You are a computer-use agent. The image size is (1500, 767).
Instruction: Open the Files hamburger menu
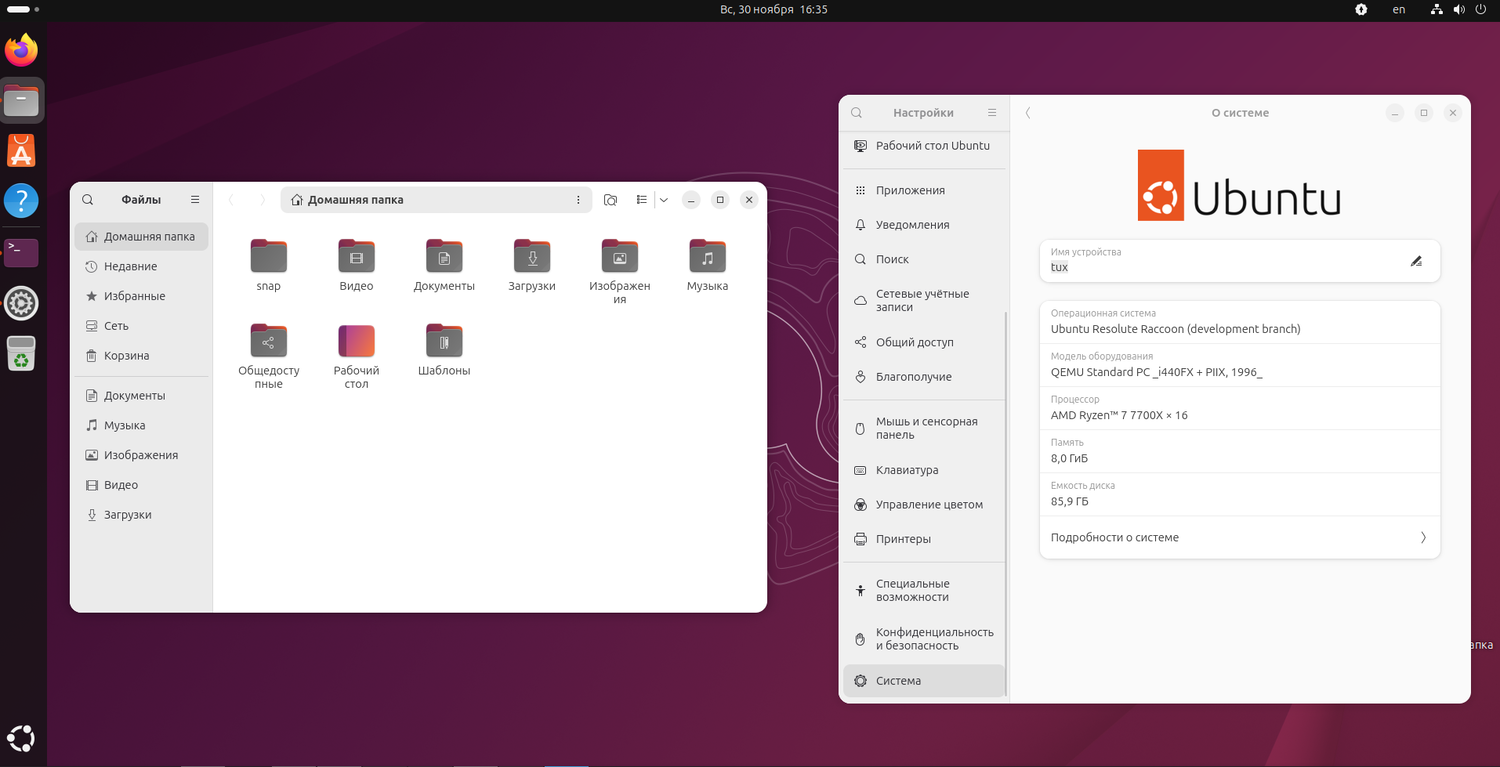(195, 200)
